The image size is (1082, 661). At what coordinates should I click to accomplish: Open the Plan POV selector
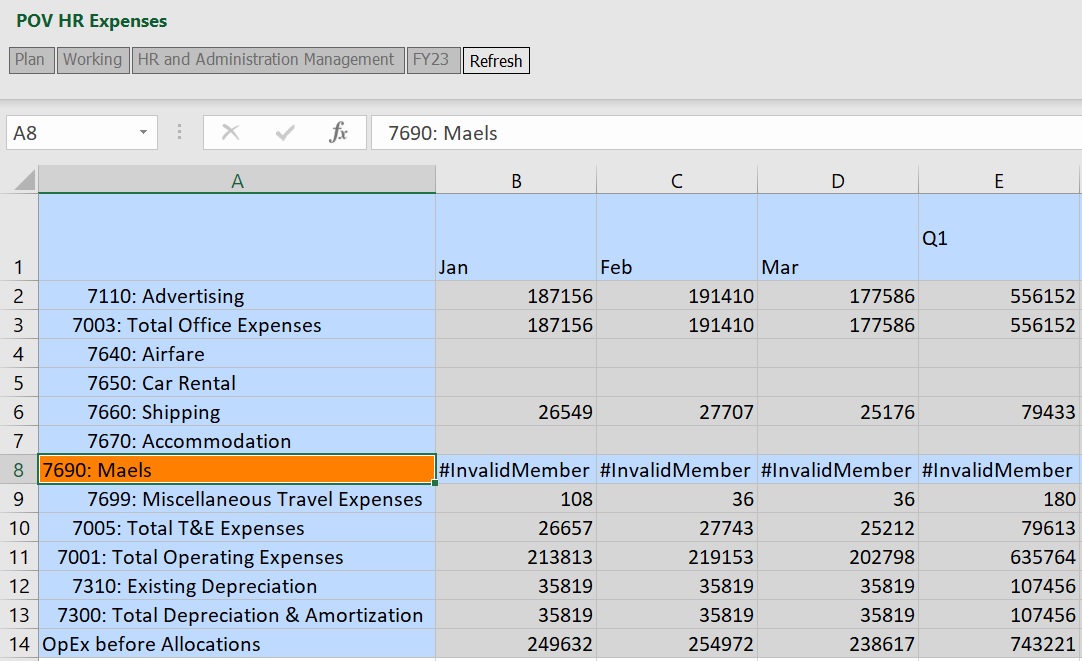pyautogui.click(x=30, y=60)
